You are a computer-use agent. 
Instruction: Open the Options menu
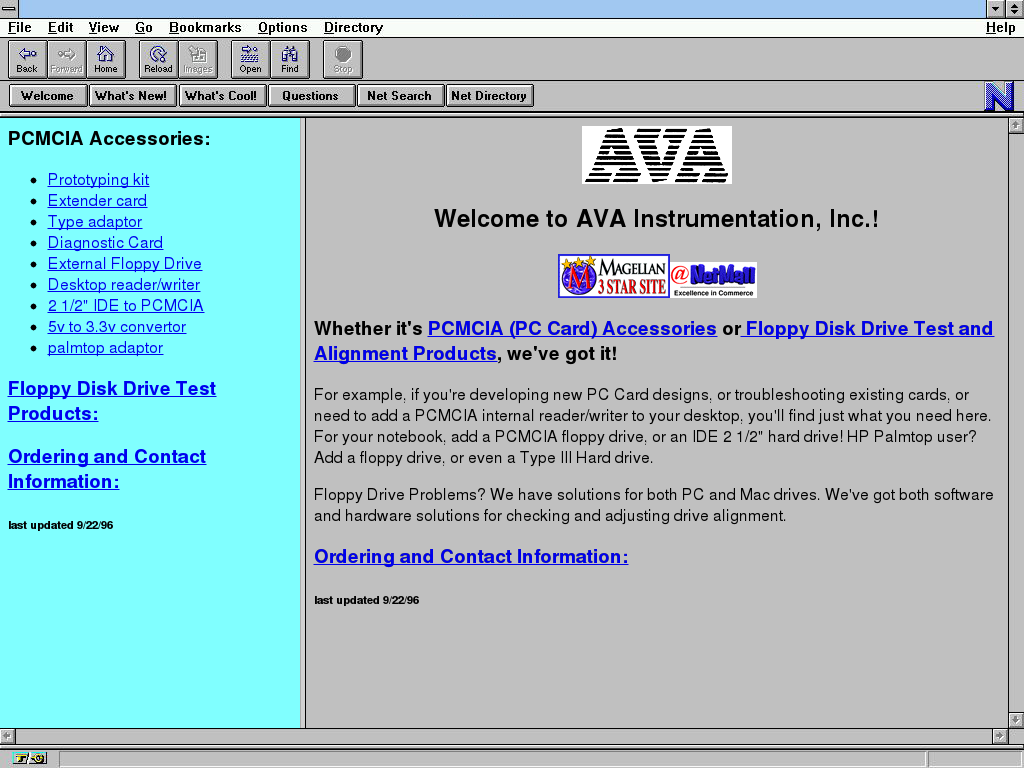pyautogui.click(x=282, y=28)
